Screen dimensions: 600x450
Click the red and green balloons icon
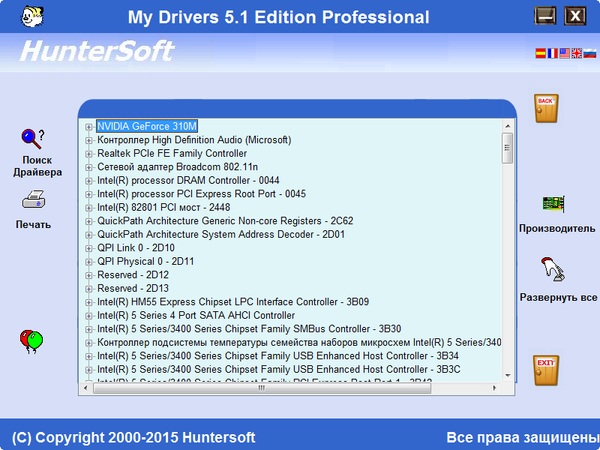(31, 342)
